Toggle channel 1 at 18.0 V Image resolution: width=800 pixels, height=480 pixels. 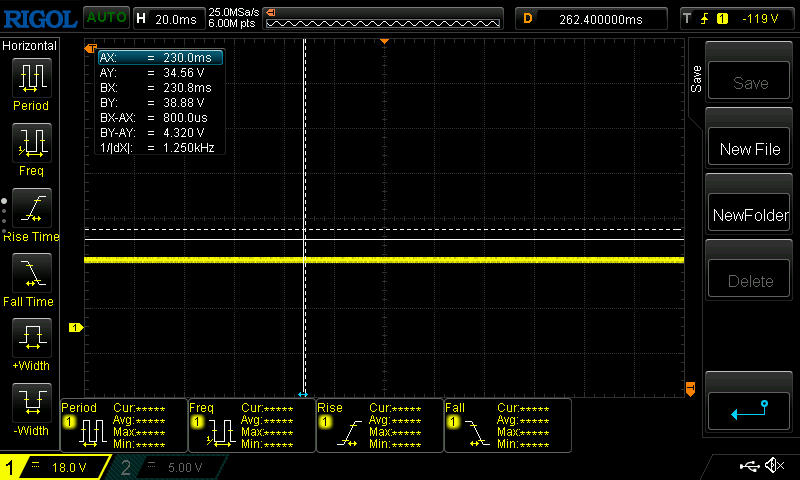[55, 467]
